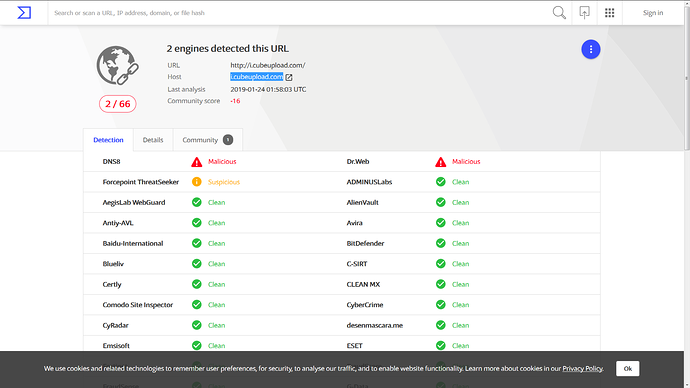Click the CyRadar clean check icon

(x=197, y=325)
